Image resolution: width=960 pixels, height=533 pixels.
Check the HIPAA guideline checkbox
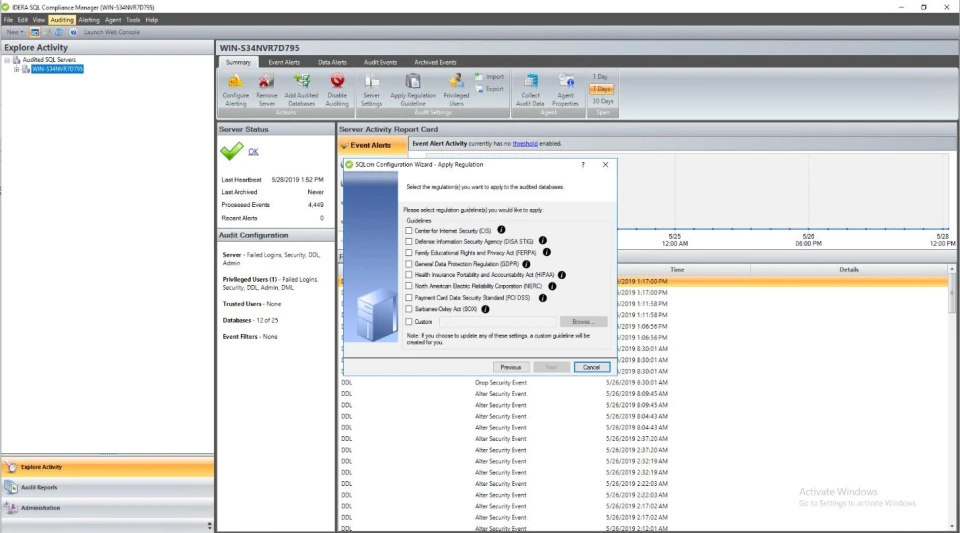click(409, 275)
